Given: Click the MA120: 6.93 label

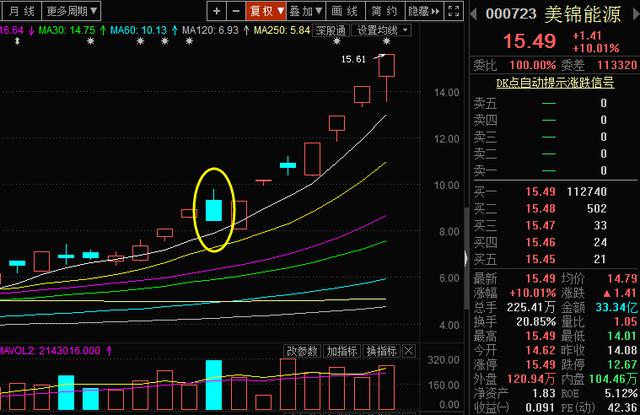Looking at the screenshot, I should (x=210, y=30).
